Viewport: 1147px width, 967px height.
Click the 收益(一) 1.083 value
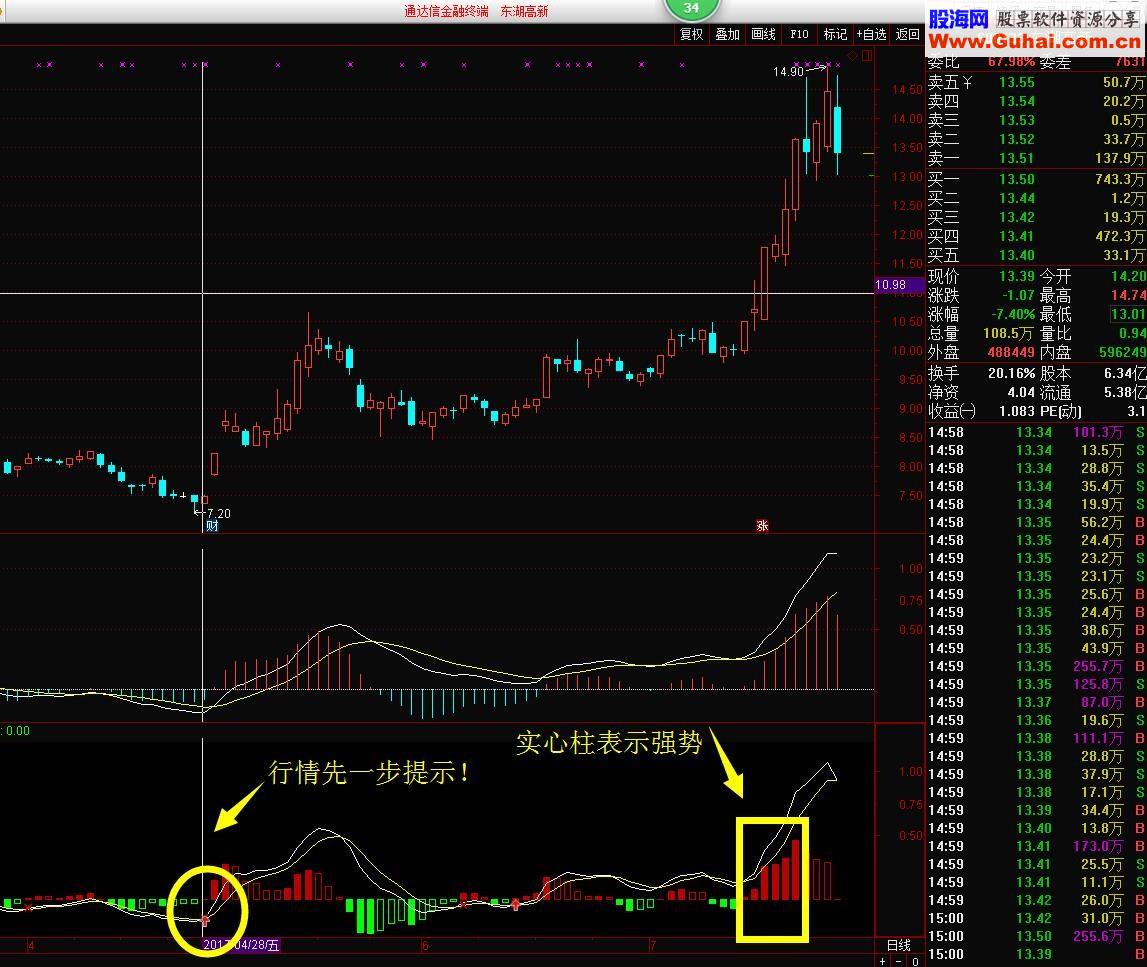pyautogui.click(x=1017, y=411)
